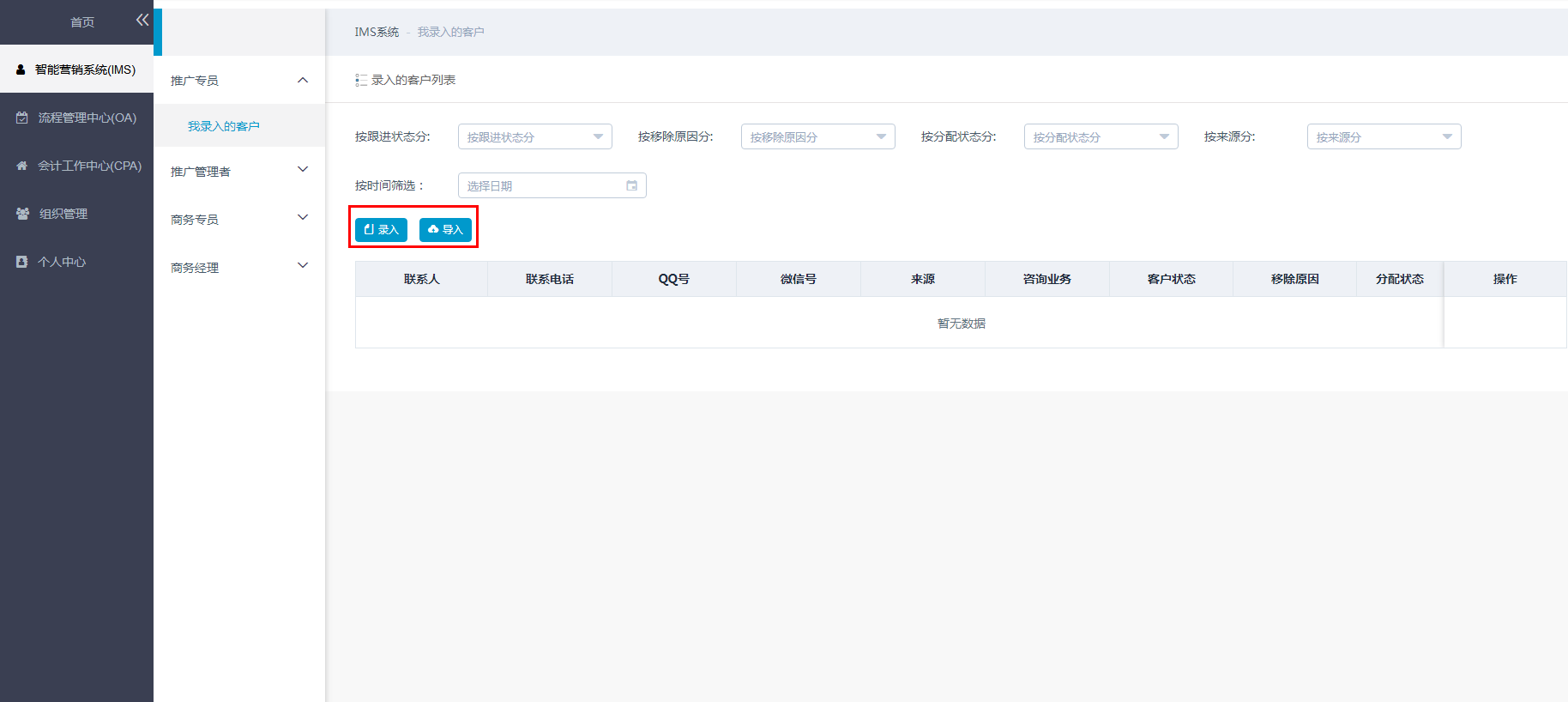Click the 联系电话 column header
This screenshot has height=702, width=1568.
tap(550, 279)
